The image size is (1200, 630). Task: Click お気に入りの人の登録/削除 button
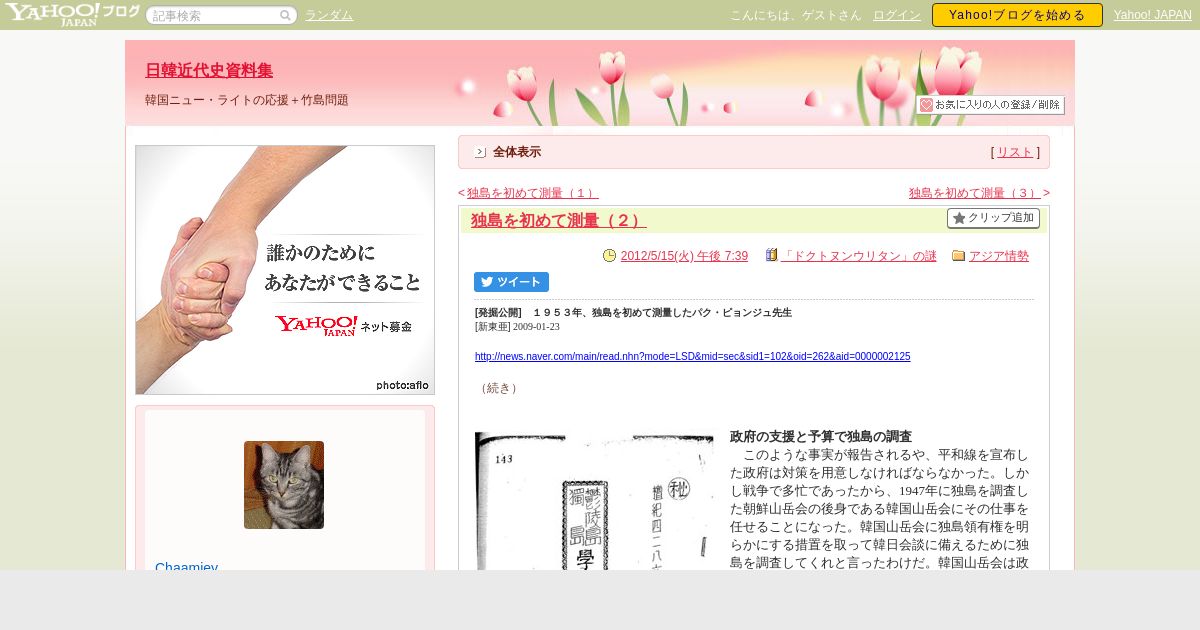[990, 105]
